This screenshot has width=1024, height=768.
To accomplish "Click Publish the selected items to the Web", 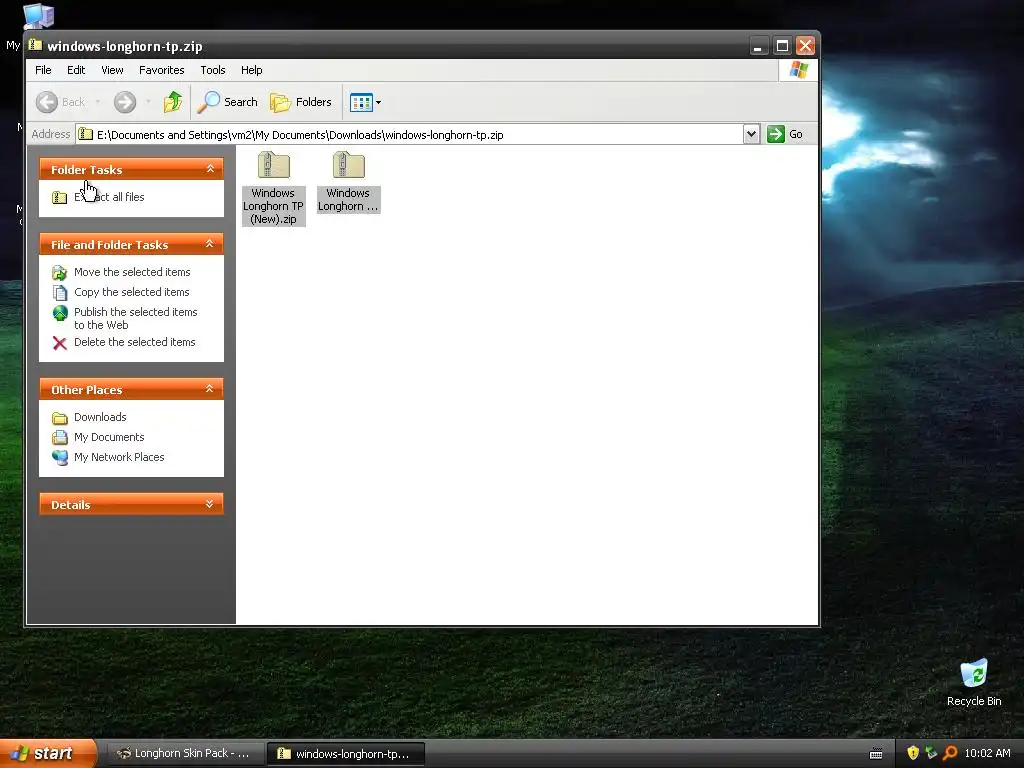I will pos(135,318).
